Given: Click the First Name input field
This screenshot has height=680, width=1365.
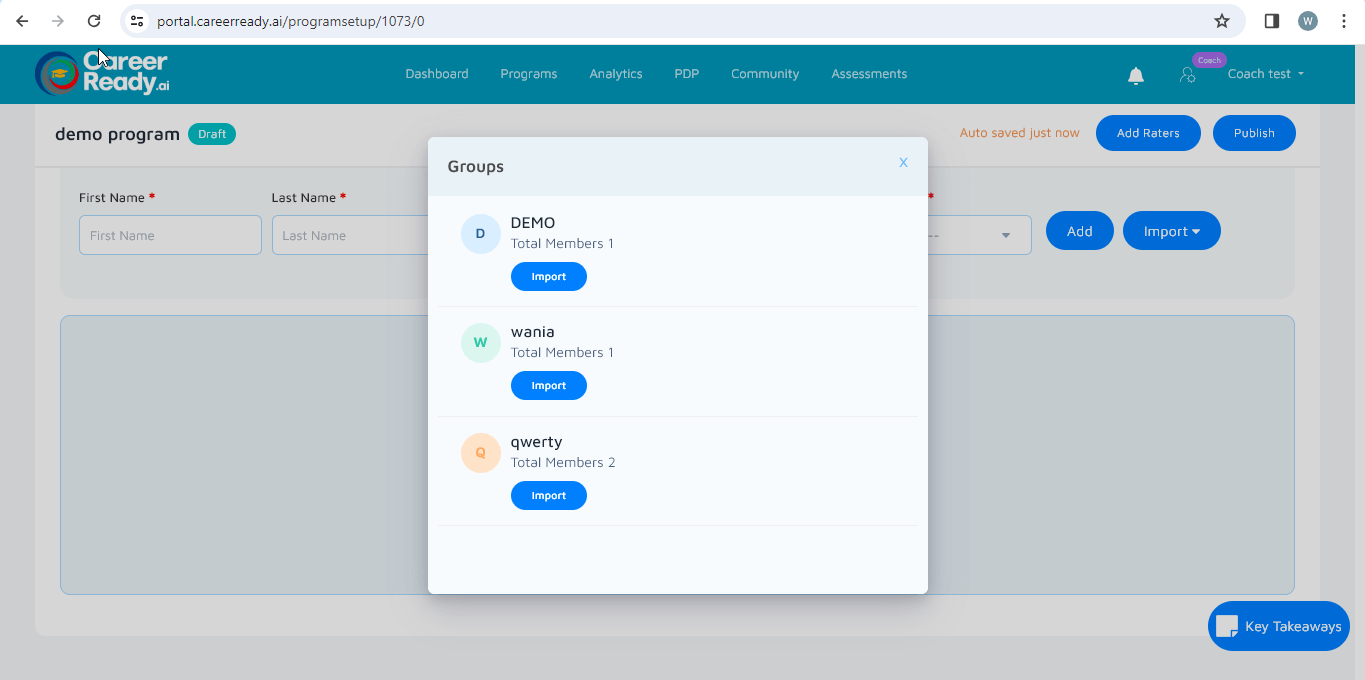Looking at the screenshot, I should (170, 236).
